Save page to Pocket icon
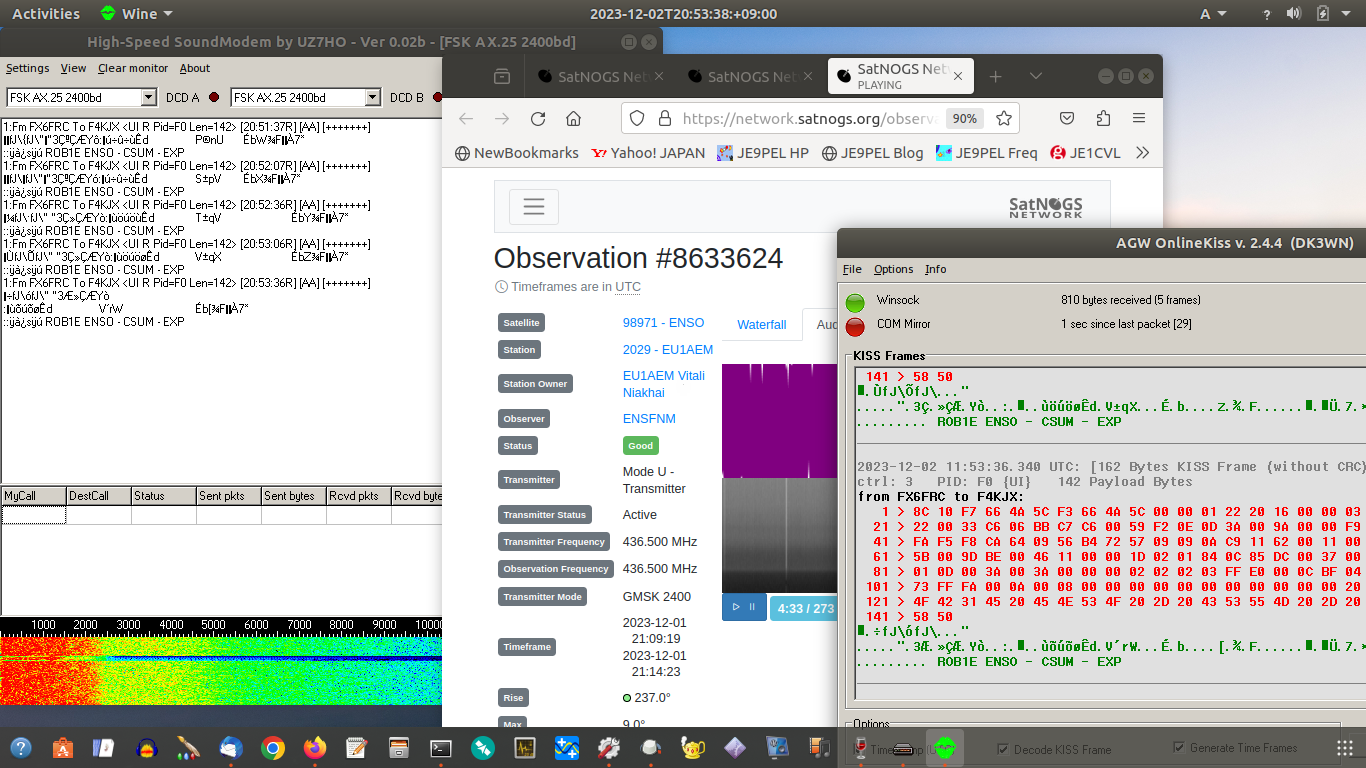The height and width of the screenshot is (768, 1366). point(1067,118)
